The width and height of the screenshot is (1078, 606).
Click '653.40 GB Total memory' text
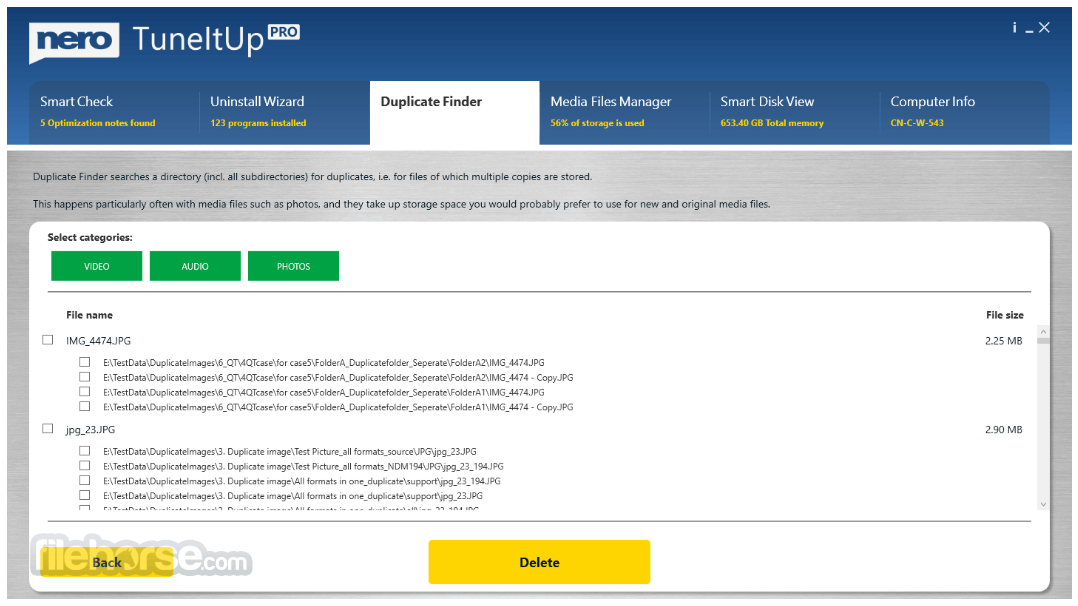point(772,123)
